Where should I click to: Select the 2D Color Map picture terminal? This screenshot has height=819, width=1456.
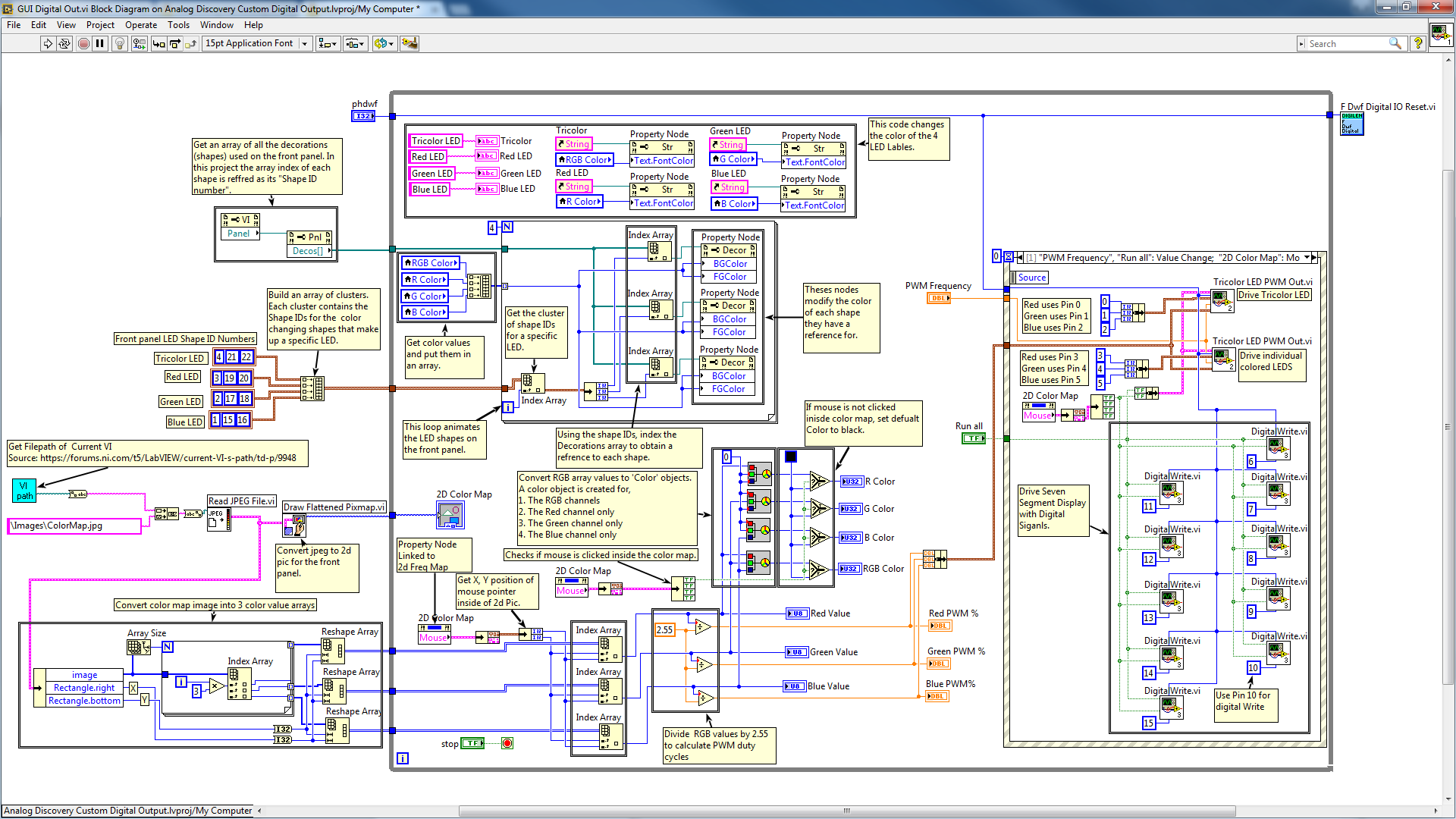coord(450,515)
